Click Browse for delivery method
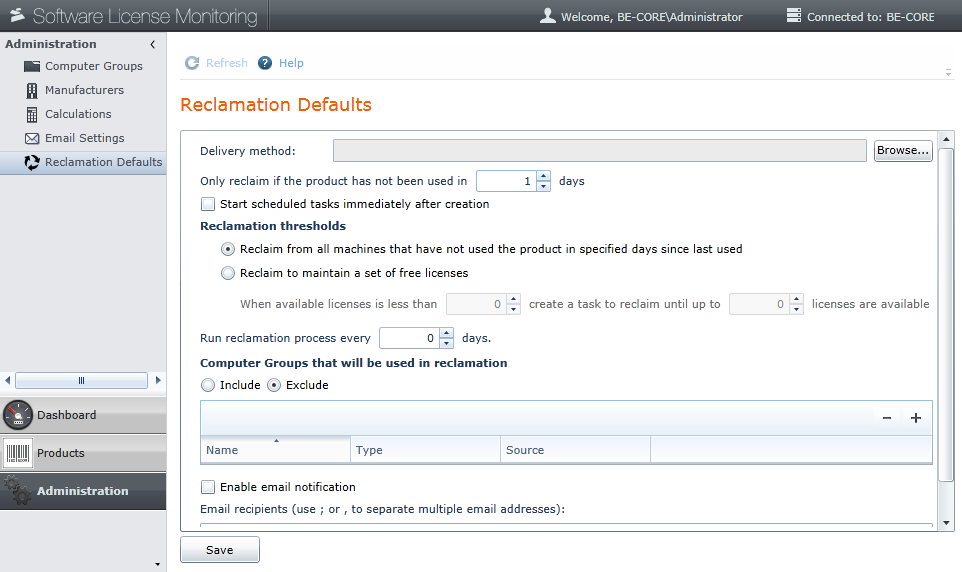This screenshot has width=962, height=572. [903, 150]
